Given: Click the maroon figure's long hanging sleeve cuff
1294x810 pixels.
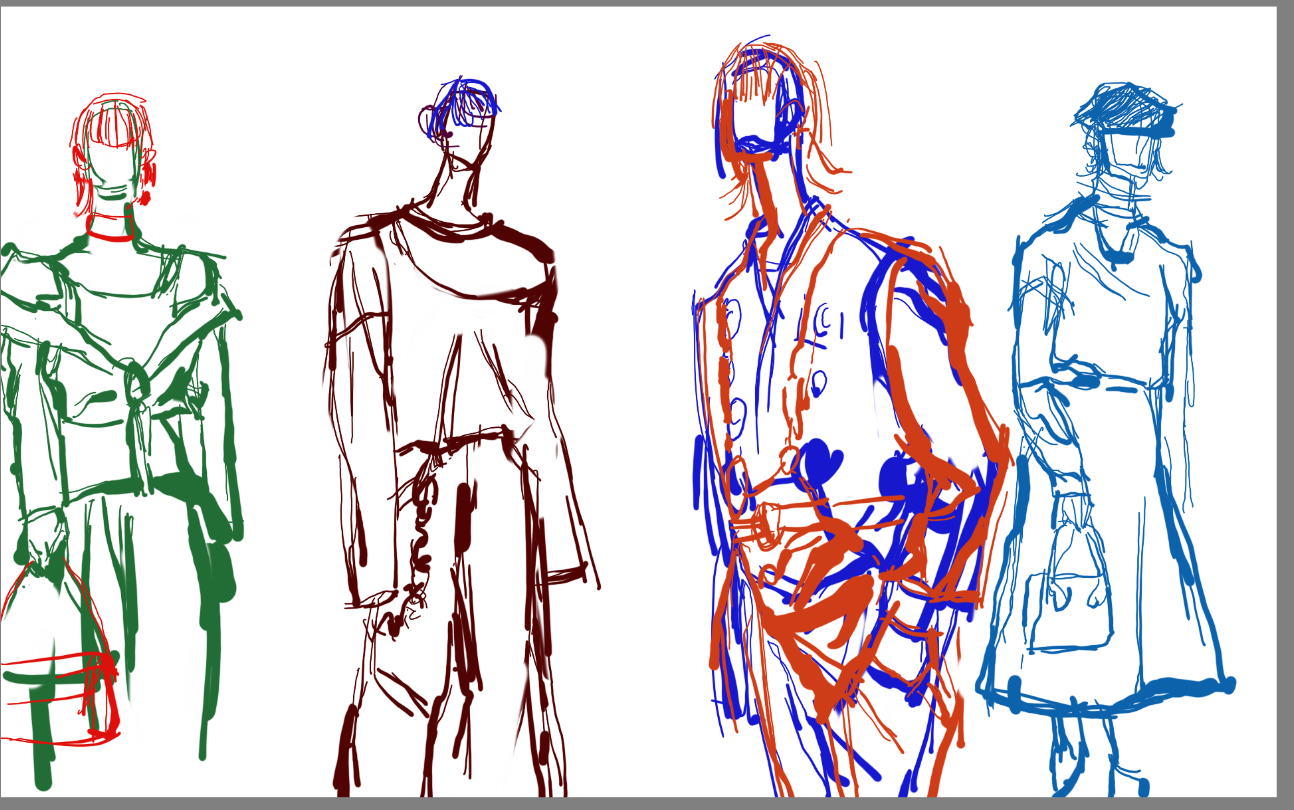Looking at the screenshot, I should (x=566, y=575).
